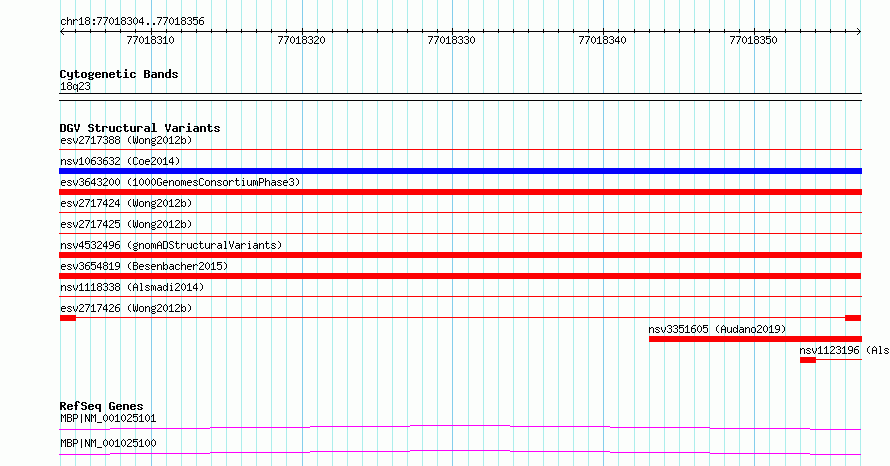Click the chr18:77018304..77018356 region label
This screenshot has width=890, height=466.
click(132, 22)
